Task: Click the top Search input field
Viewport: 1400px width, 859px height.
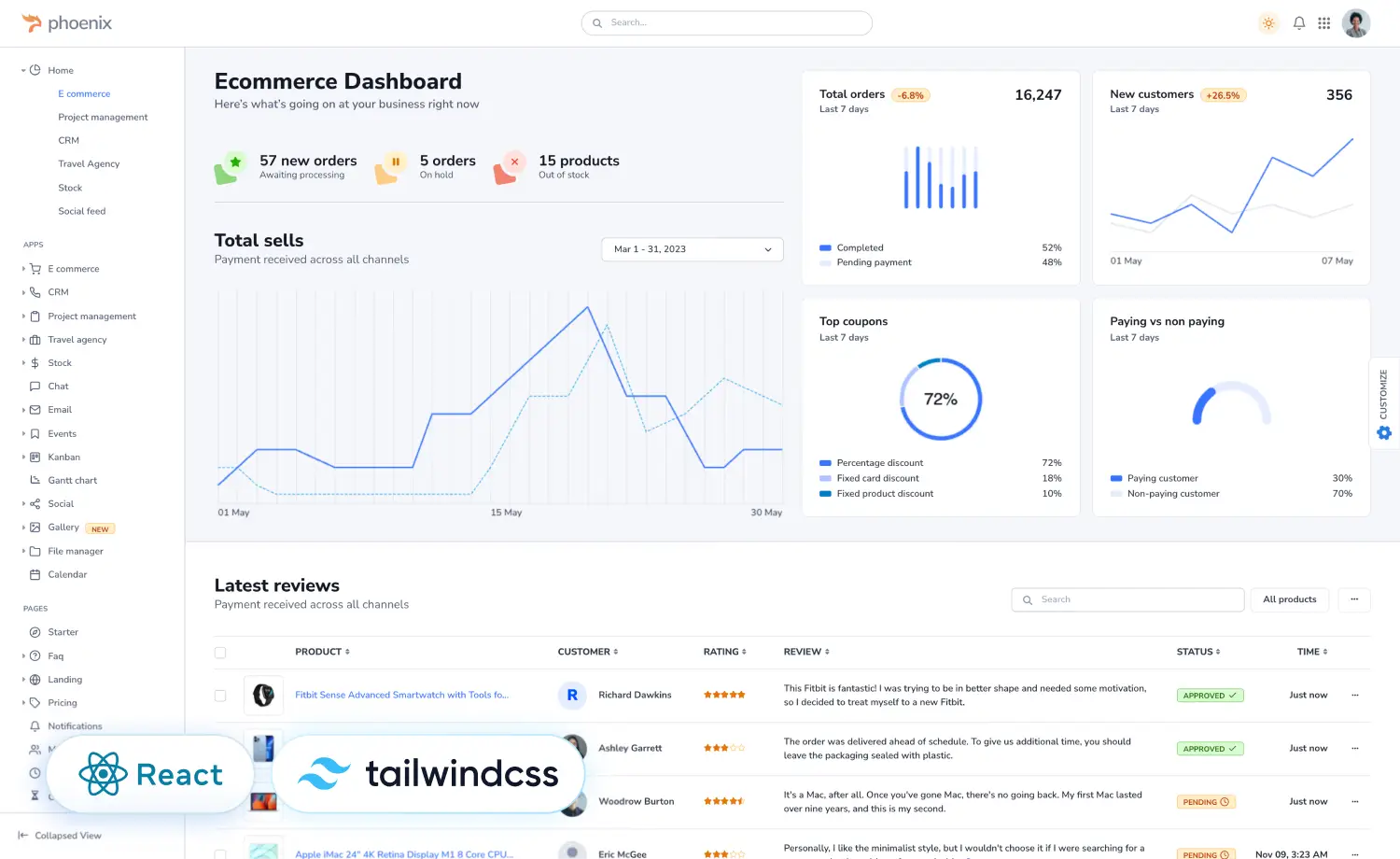Action: click(x=726, y=22)
